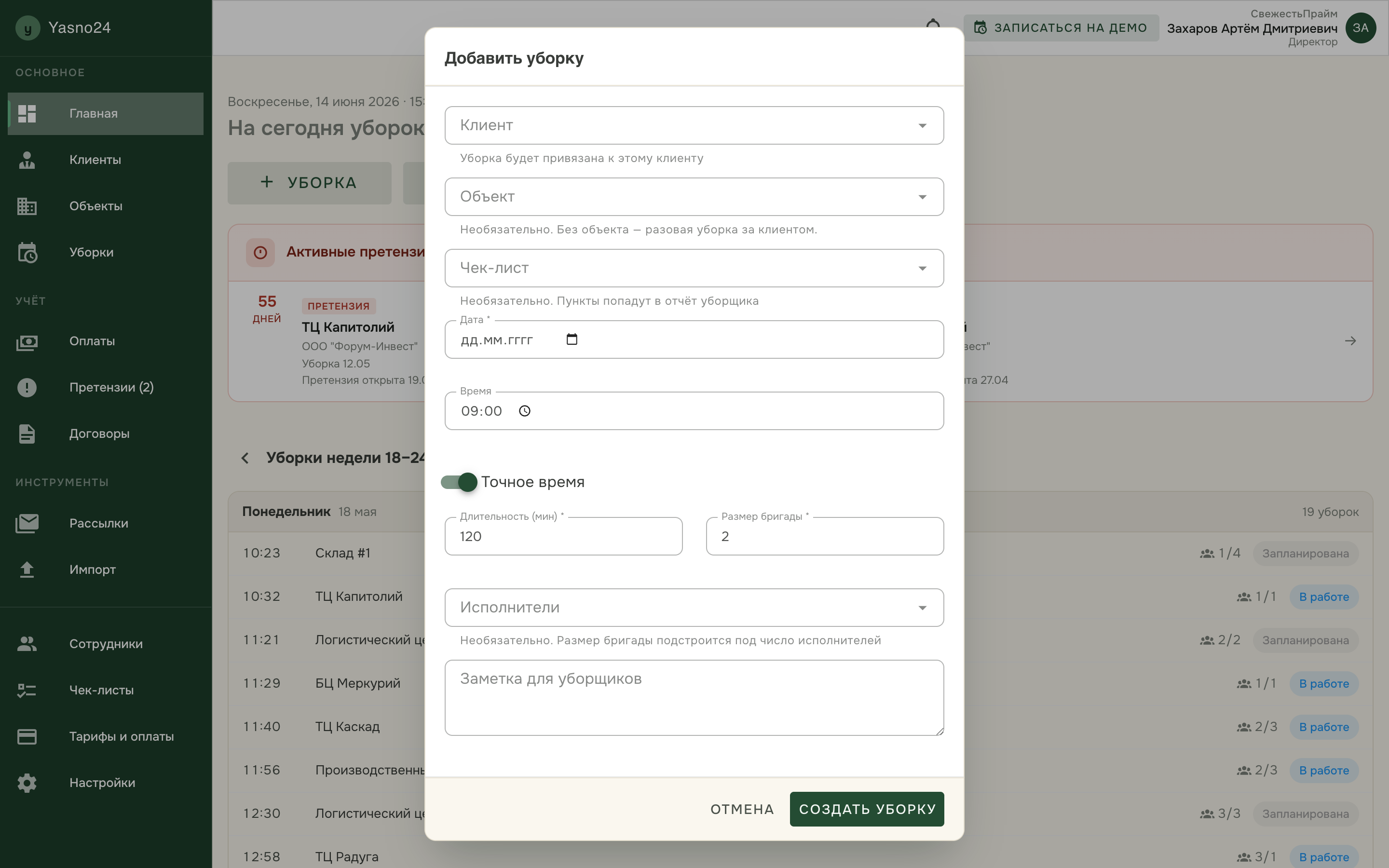Click the Чек-листы checklist icon
Screen dimensions: 1389x868
point(27,690)
